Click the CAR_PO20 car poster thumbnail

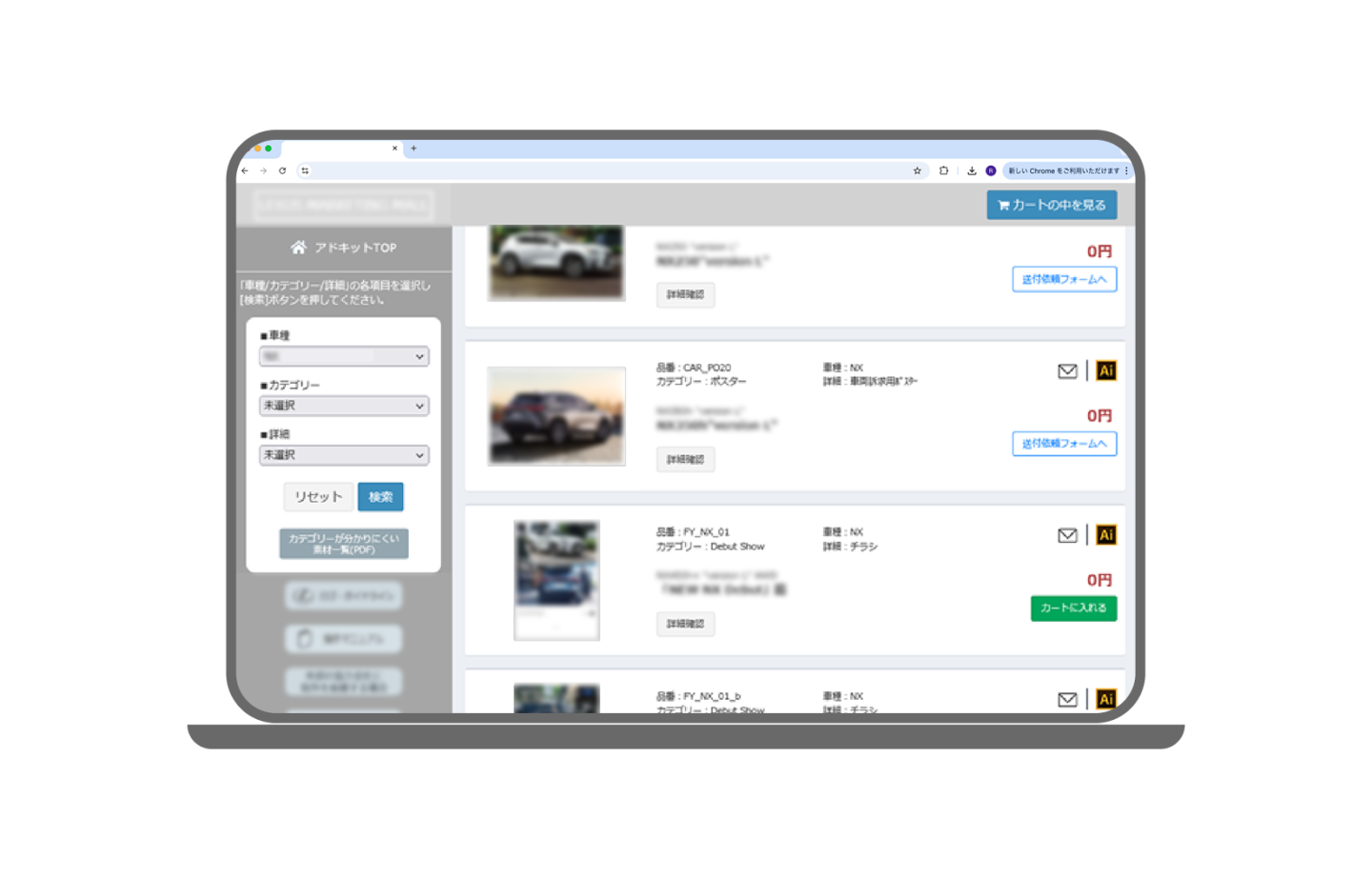coord(556,416)
